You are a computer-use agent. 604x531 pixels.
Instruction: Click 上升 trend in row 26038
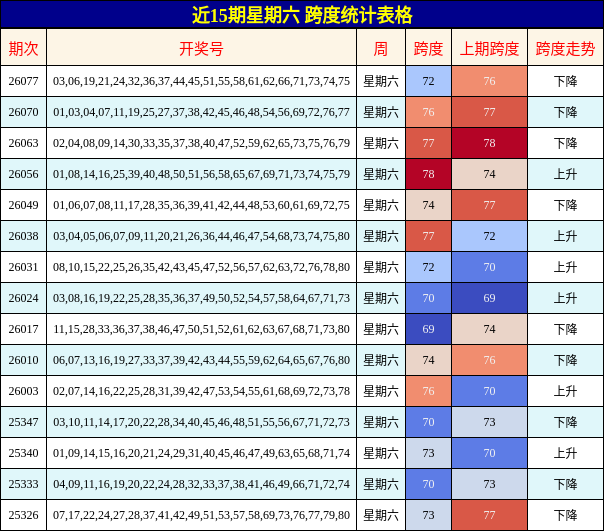tap(565, 236)
